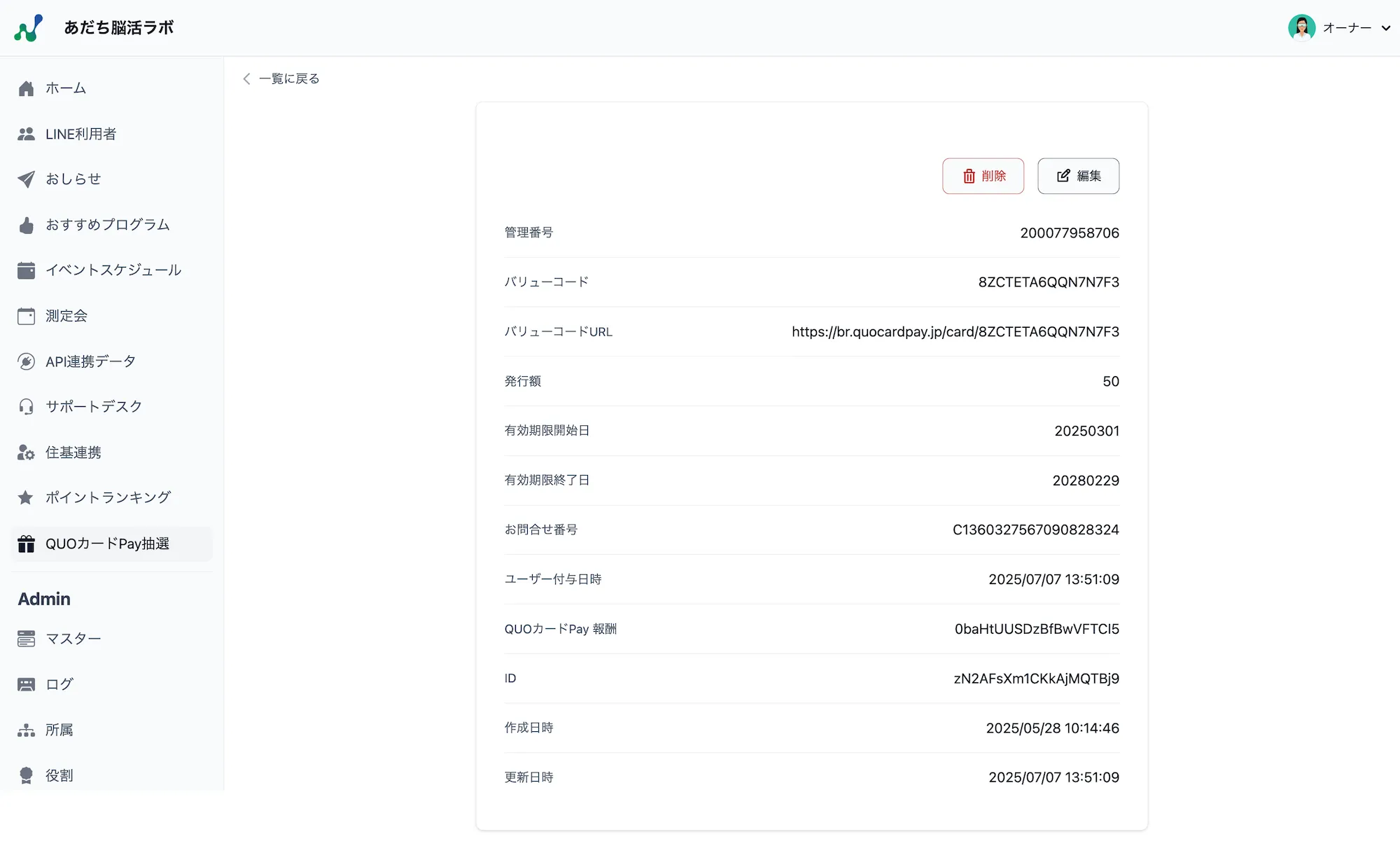Click the gift icon for QUOカードPay抽選
This screenshot has width=1400, height=844.
tap(26, 544)
